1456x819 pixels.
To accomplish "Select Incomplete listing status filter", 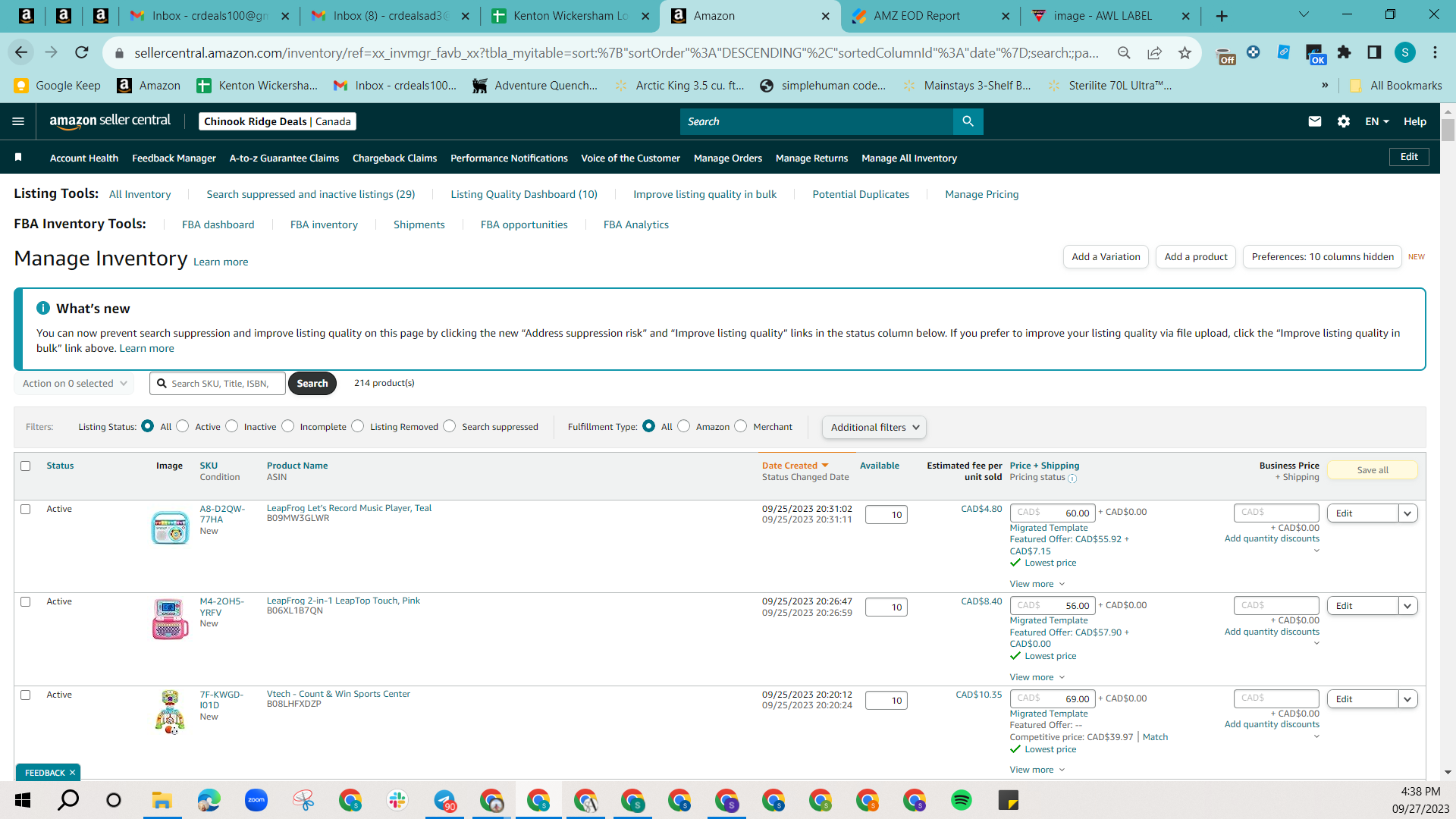I will 288,426.
